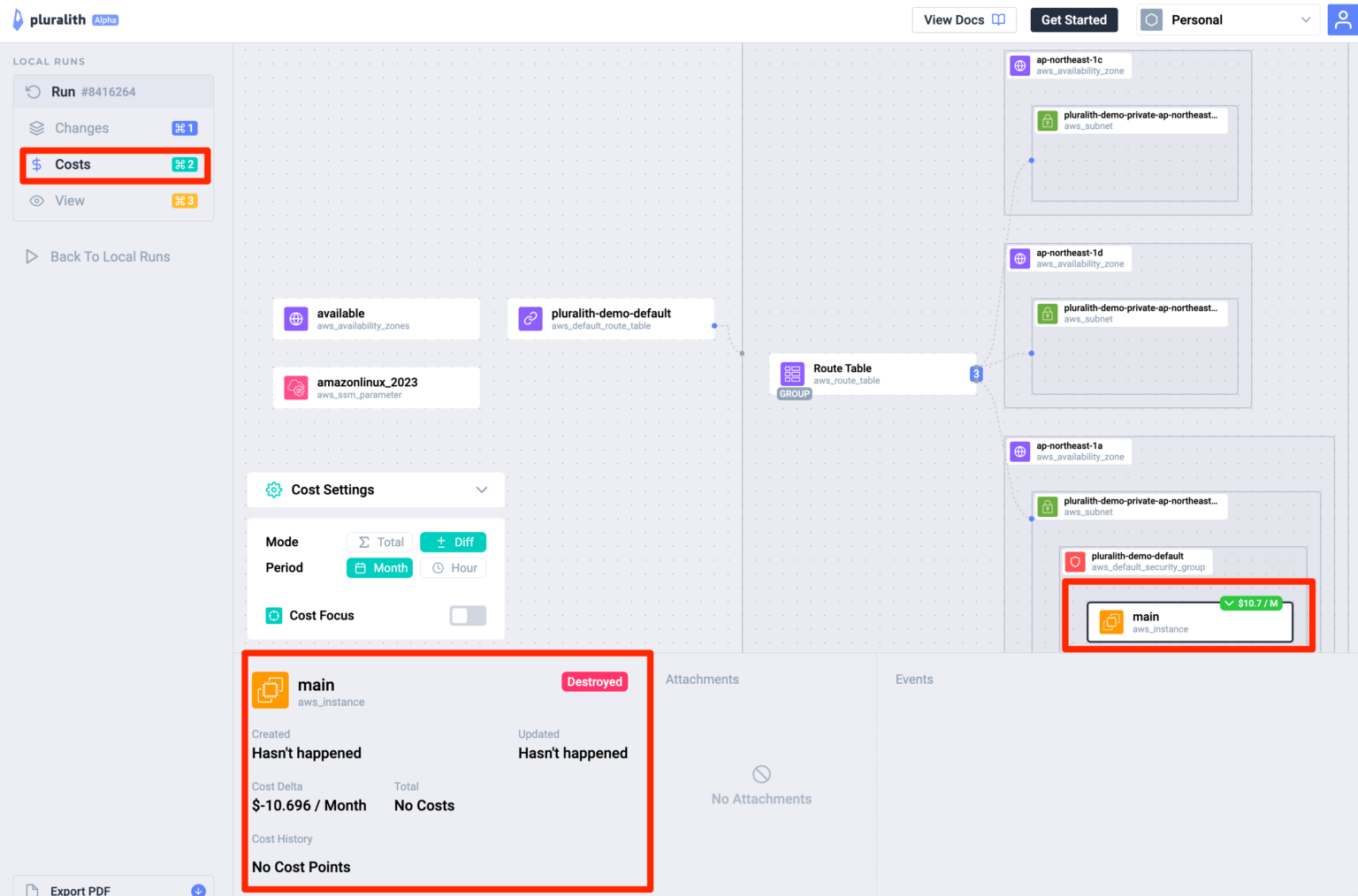Click the Changes layers icon in sidebar
This screenshot has height=896, width=1358.
click(x=36, y=127)
